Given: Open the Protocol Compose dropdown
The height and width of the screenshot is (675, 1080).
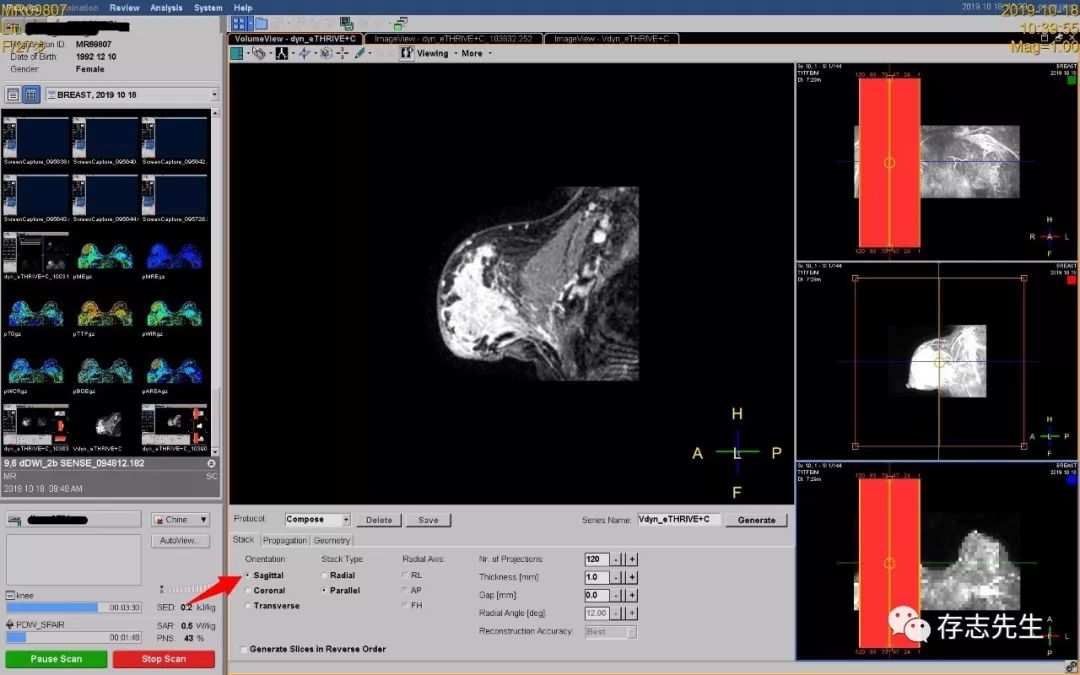Looking at the screenshot, I should (x=346, y=520).
